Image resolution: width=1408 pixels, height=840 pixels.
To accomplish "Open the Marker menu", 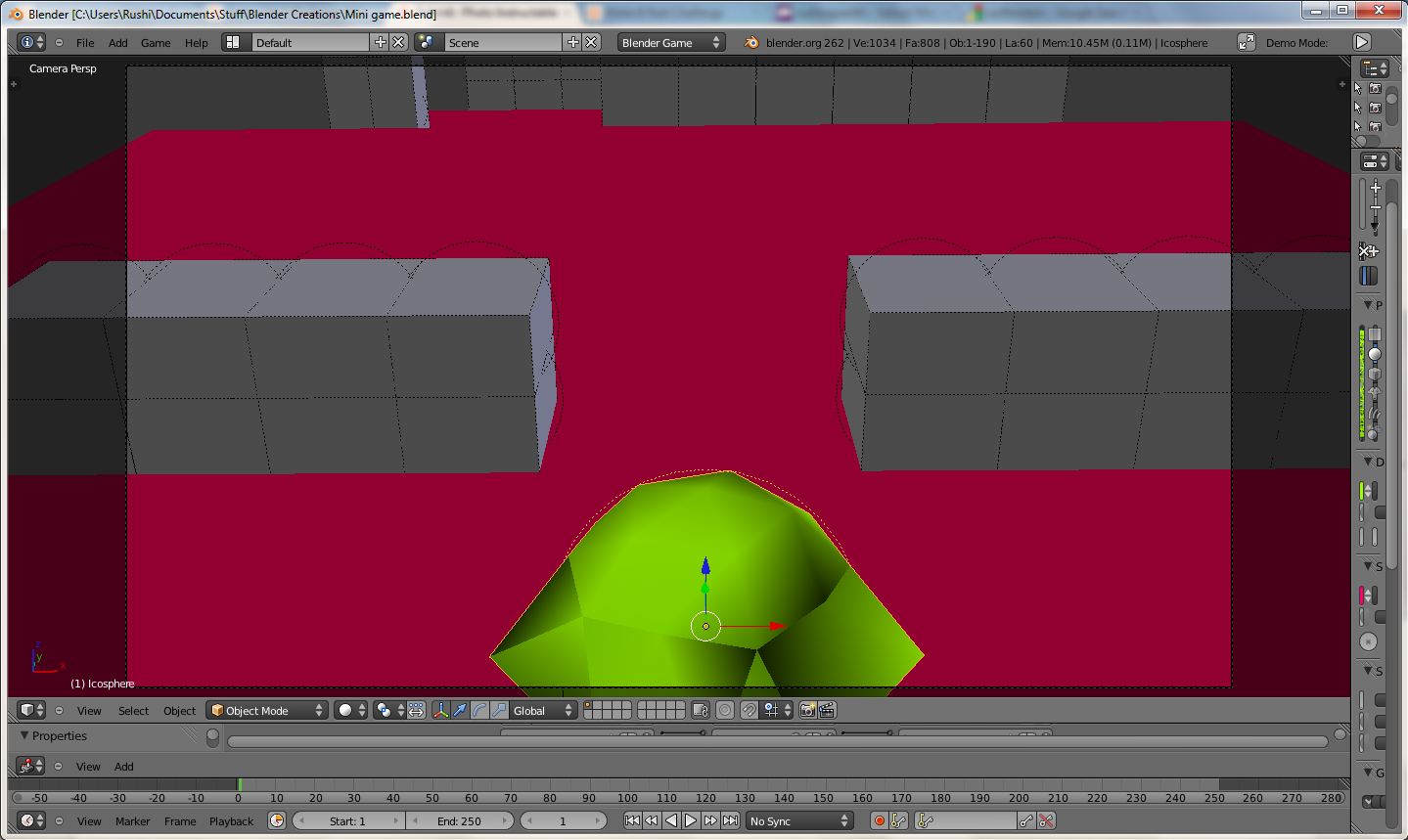I will point(133,821).
